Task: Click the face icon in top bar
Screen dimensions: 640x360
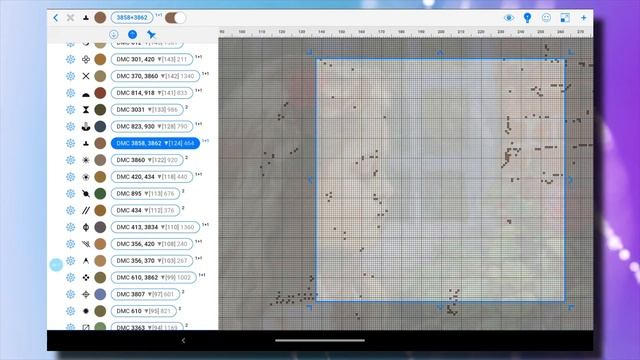Action: (546, 18)
